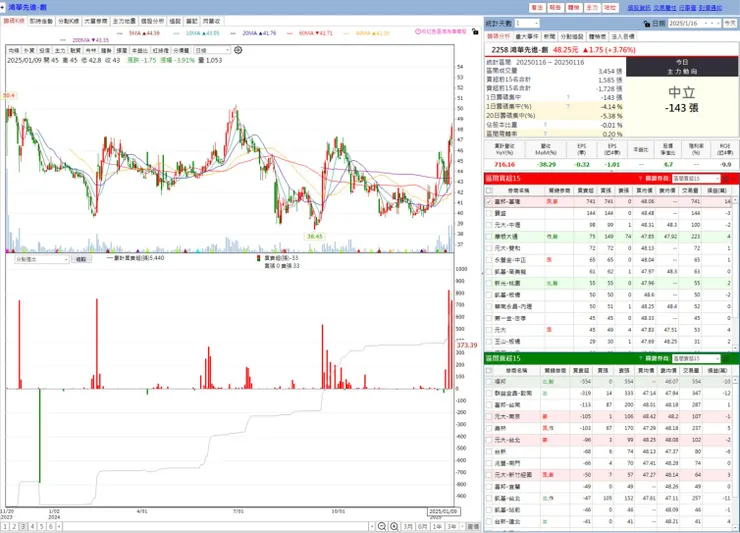Check the 元大-雙和 broker checkbox
Viewport: 740px width, 533px height.
coord(489,248)
